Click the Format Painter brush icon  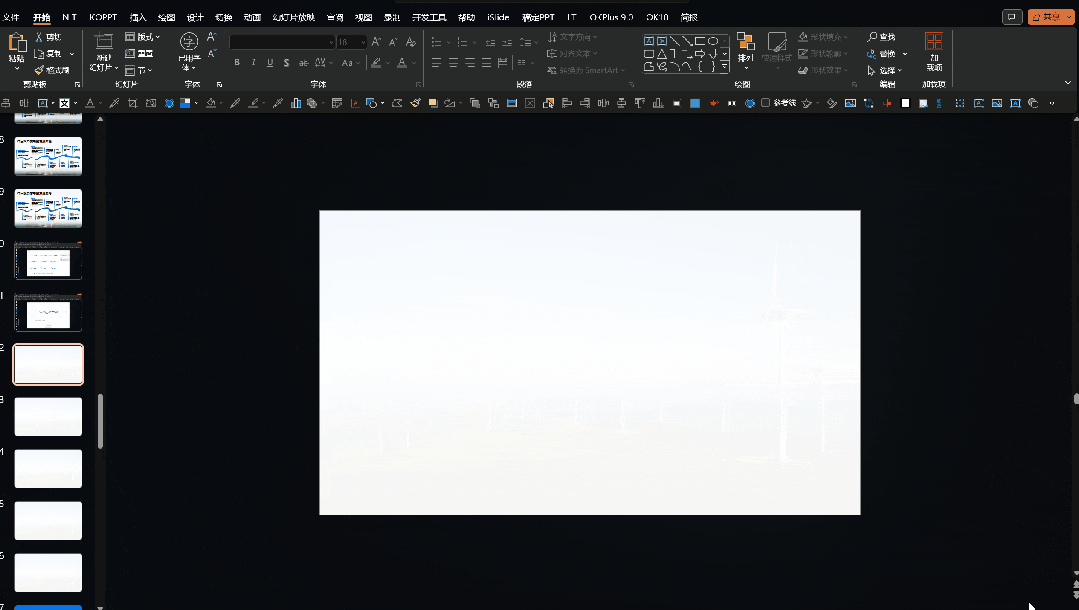point(39,70)
